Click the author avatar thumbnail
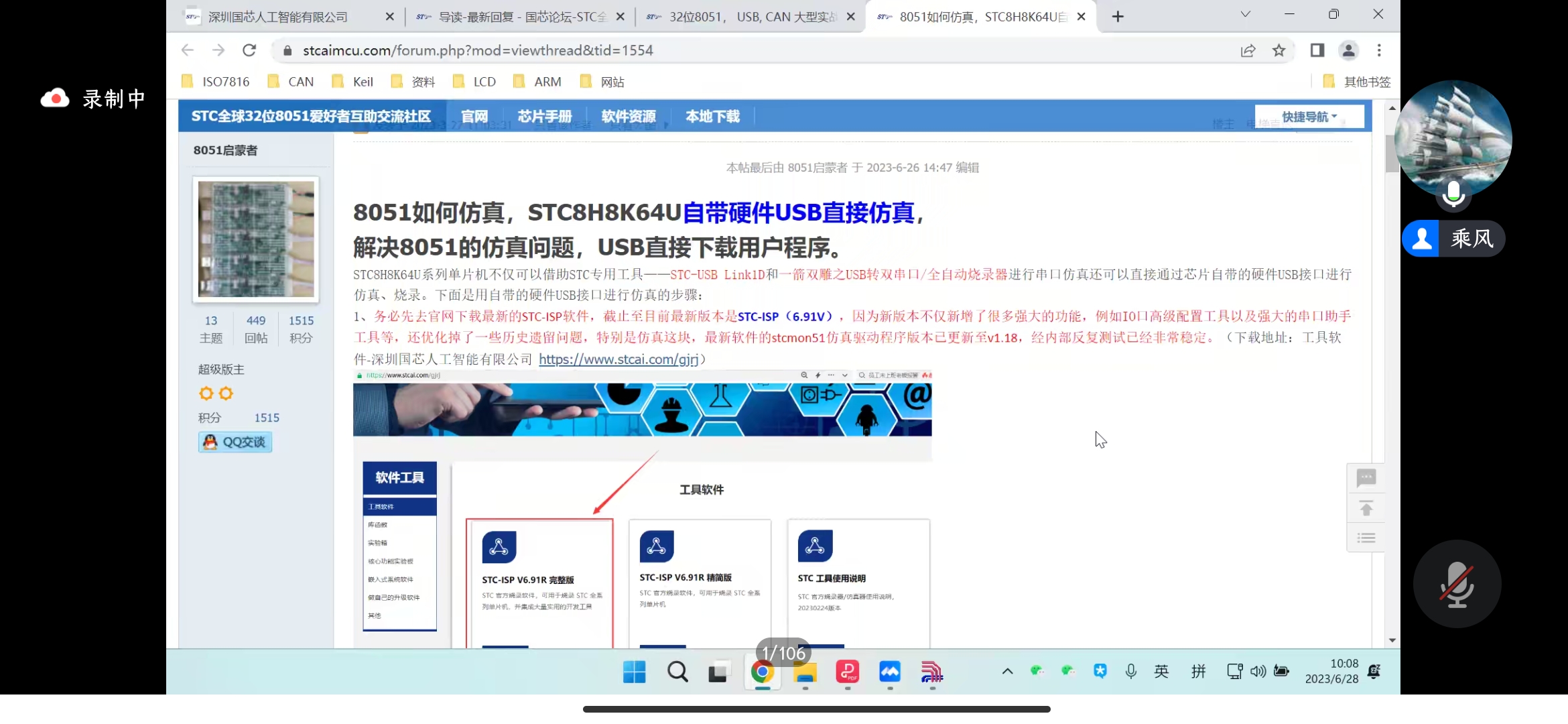The image size is (1568, 724). pyautogui.click(x=256, y=239)
